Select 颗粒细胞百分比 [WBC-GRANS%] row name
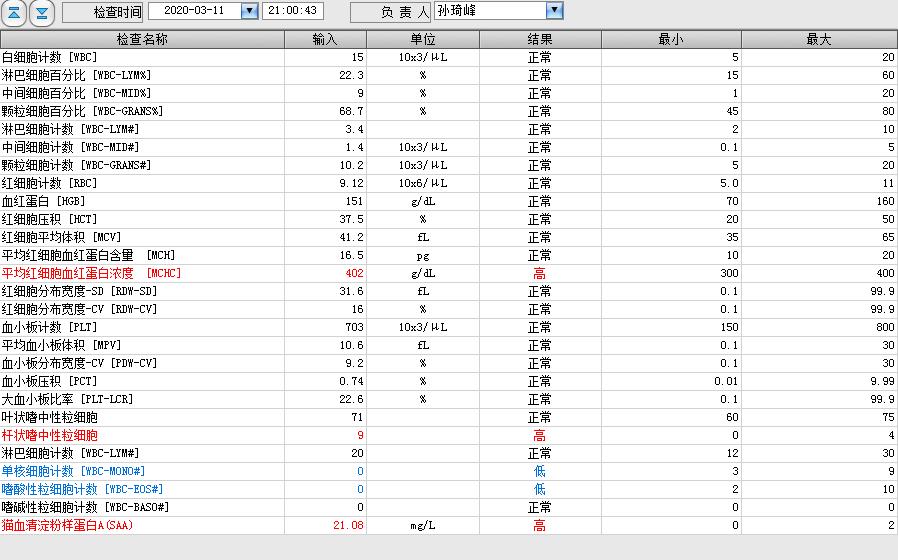Image resolution: width=898 pixels, height=560 pixels. click(x=82, y=111)
